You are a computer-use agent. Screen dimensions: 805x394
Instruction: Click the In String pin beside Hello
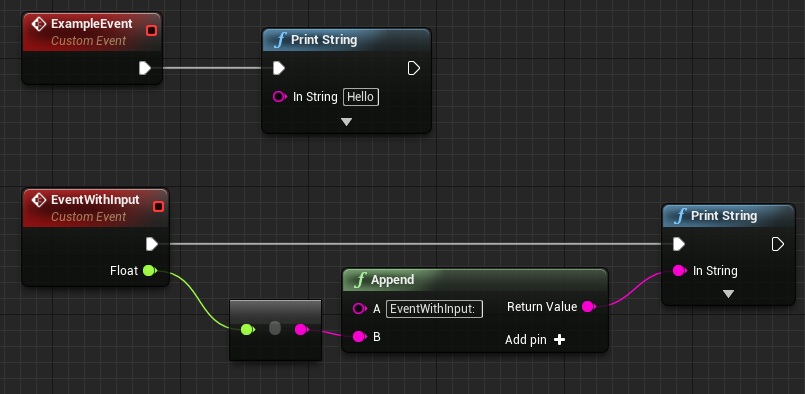[280, 97]
